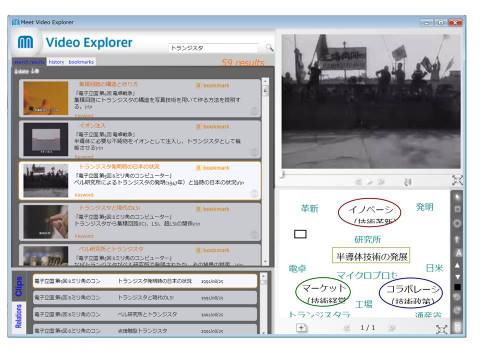Open the イオン注入 result title
Image resolution: width=480 pixels, height=360 pixels.
click(x=92, y=125)
